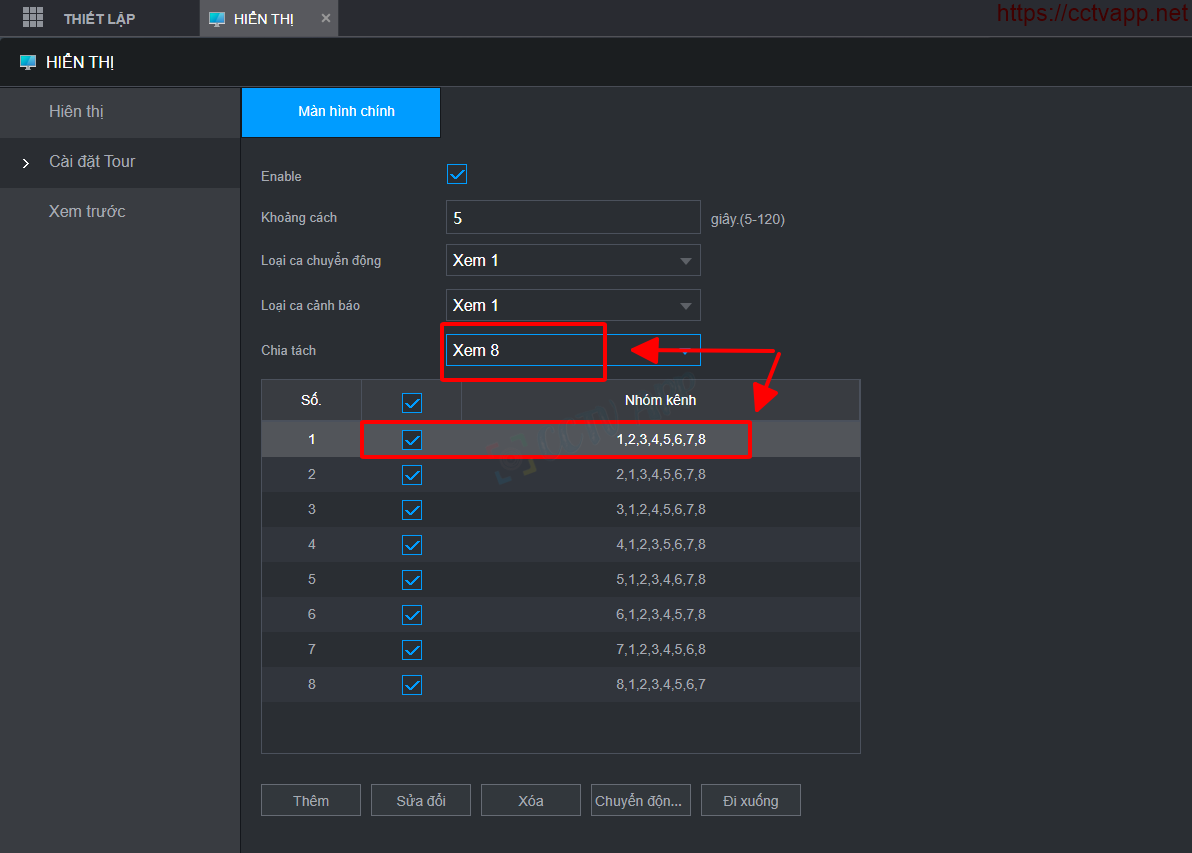This screenshot has height=853, width=1192.
Task: Click the Thêm button
Action: [x=311, y=801]
